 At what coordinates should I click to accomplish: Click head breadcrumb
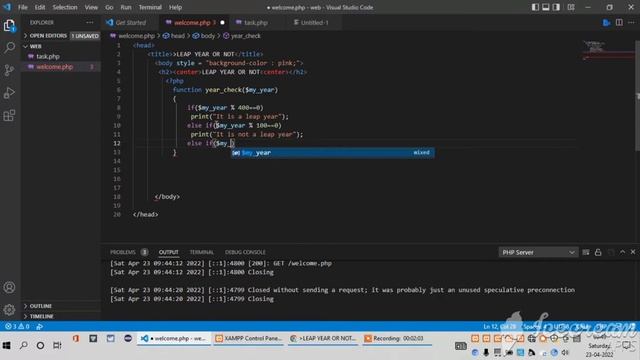click(x=178, y=36)
